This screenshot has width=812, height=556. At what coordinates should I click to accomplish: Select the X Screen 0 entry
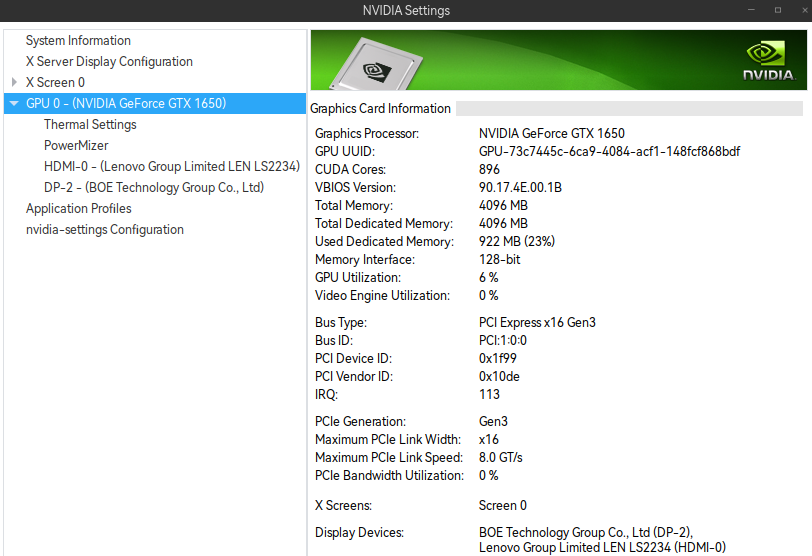coord(55,83)
